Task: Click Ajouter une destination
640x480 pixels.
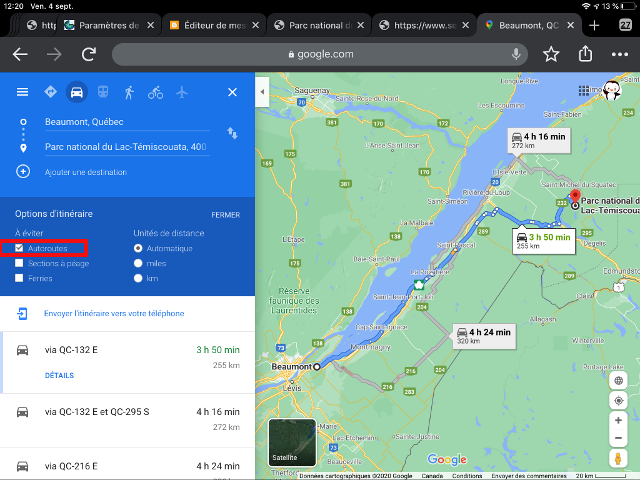Action: click(x=86, y=172)
